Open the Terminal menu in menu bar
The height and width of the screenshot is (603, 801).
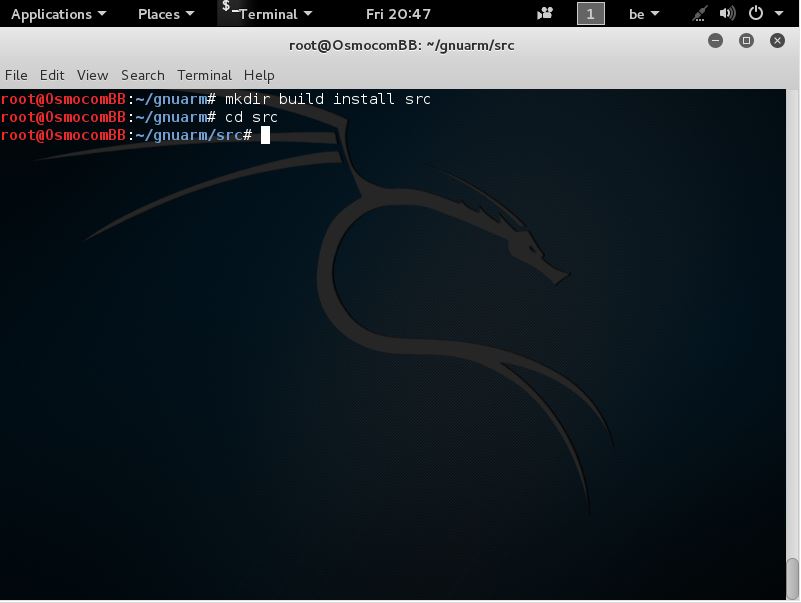pyautogui.click(x=204, y=75)
